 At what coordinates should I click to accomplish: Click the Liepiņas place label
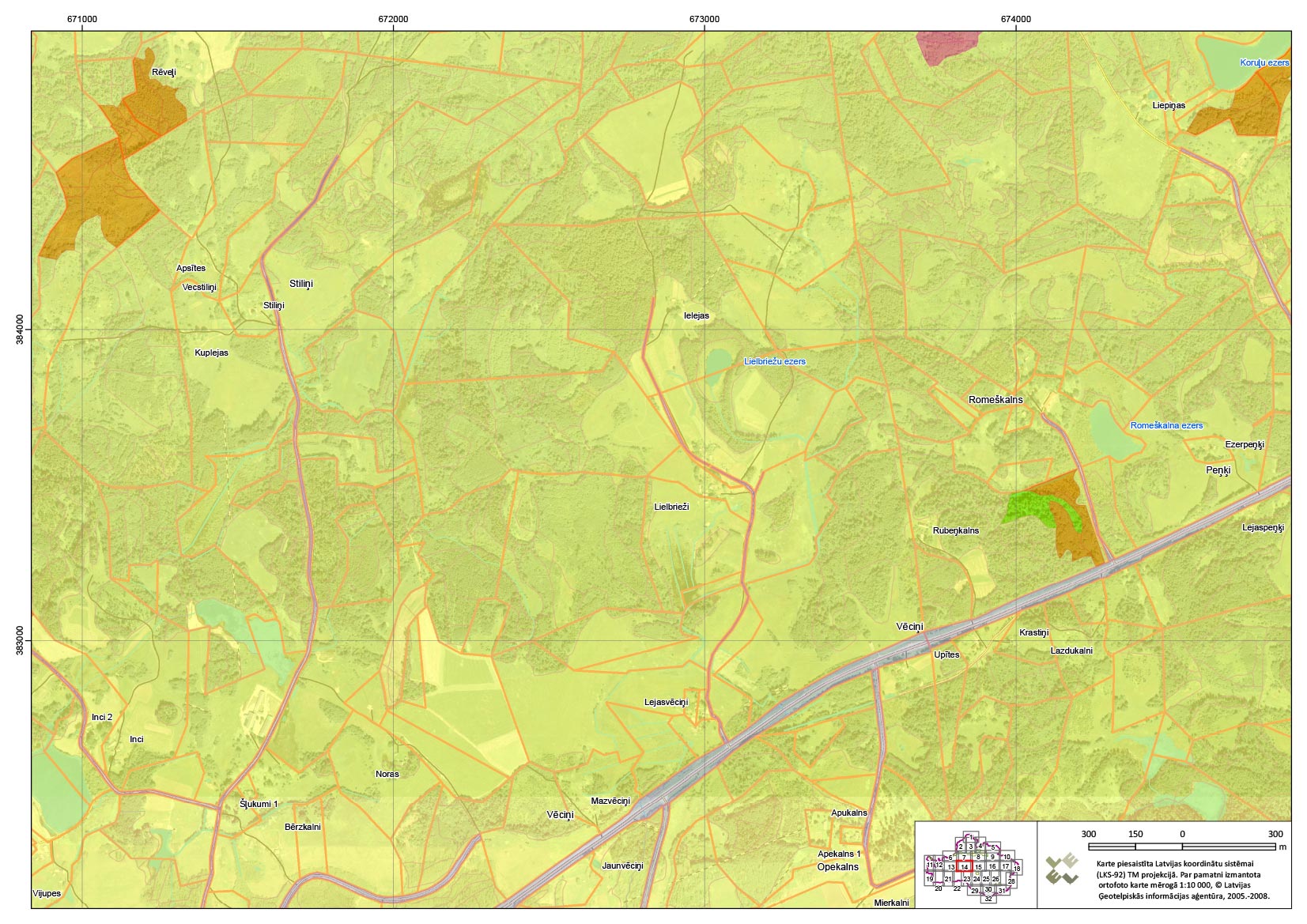tap(1168, 105)
